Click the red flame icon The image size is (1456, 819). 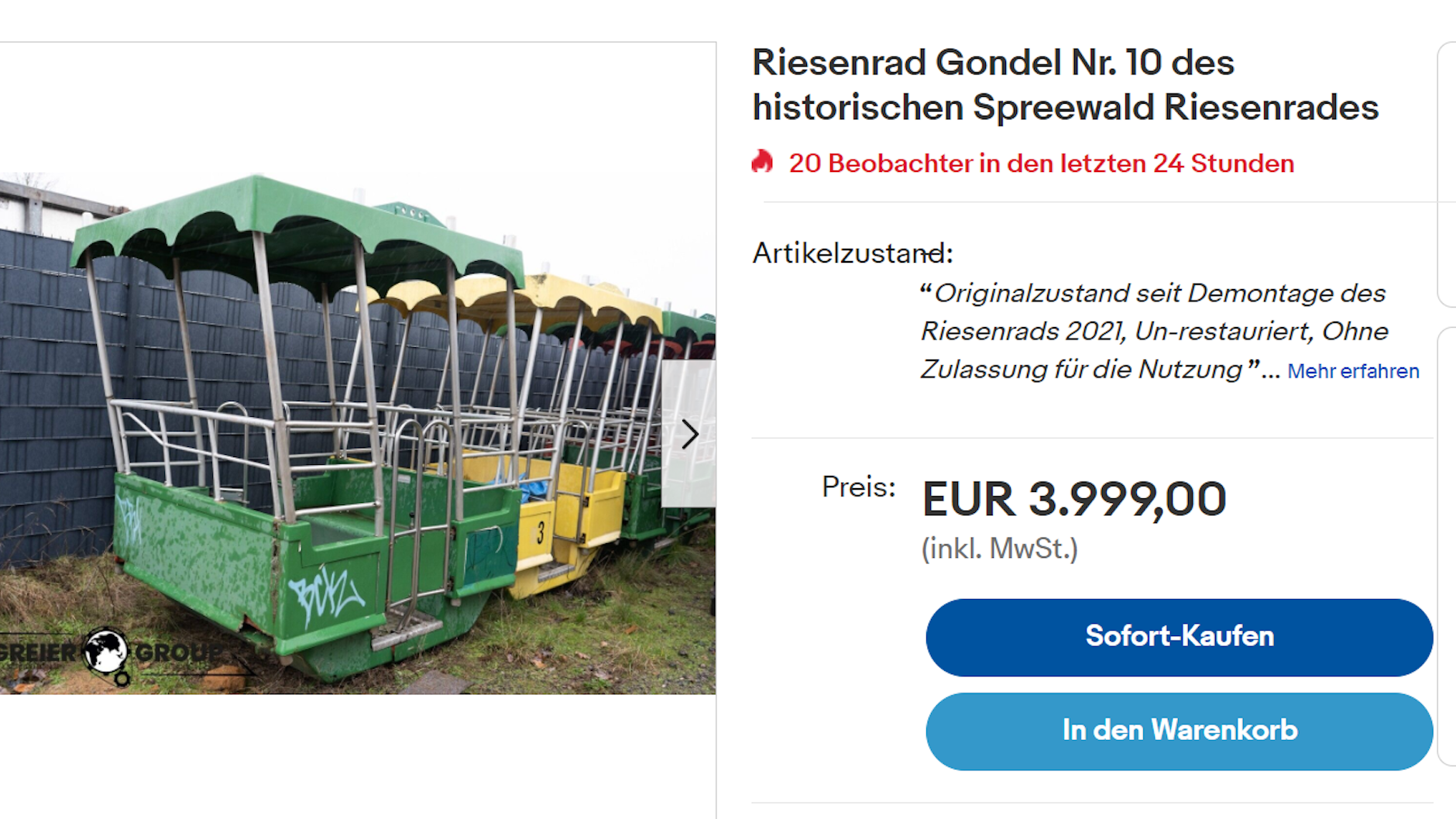pyautogui.click(x=763, y=162)
